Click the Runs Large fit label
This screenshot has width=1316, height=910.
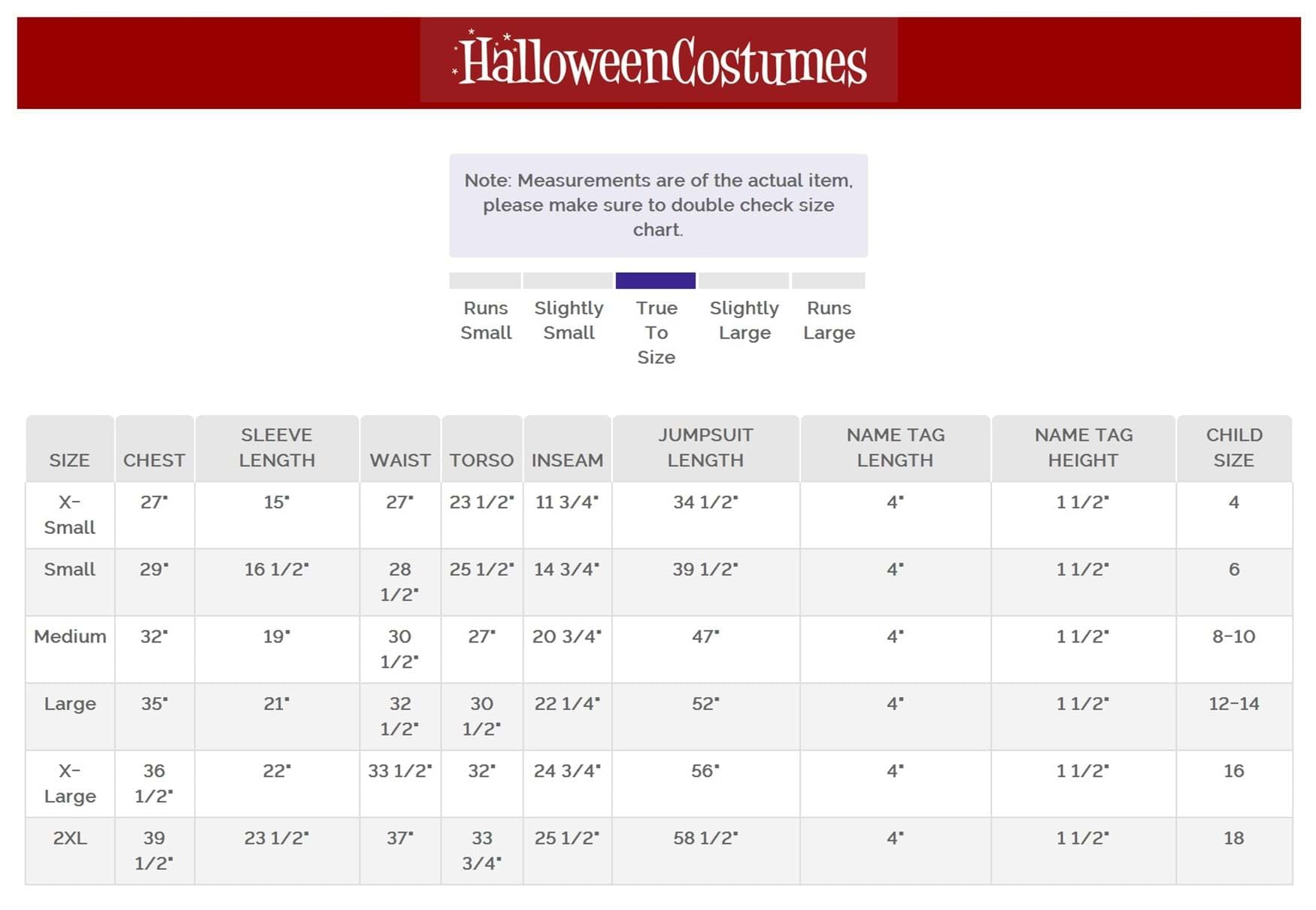[x=829, y=320]
